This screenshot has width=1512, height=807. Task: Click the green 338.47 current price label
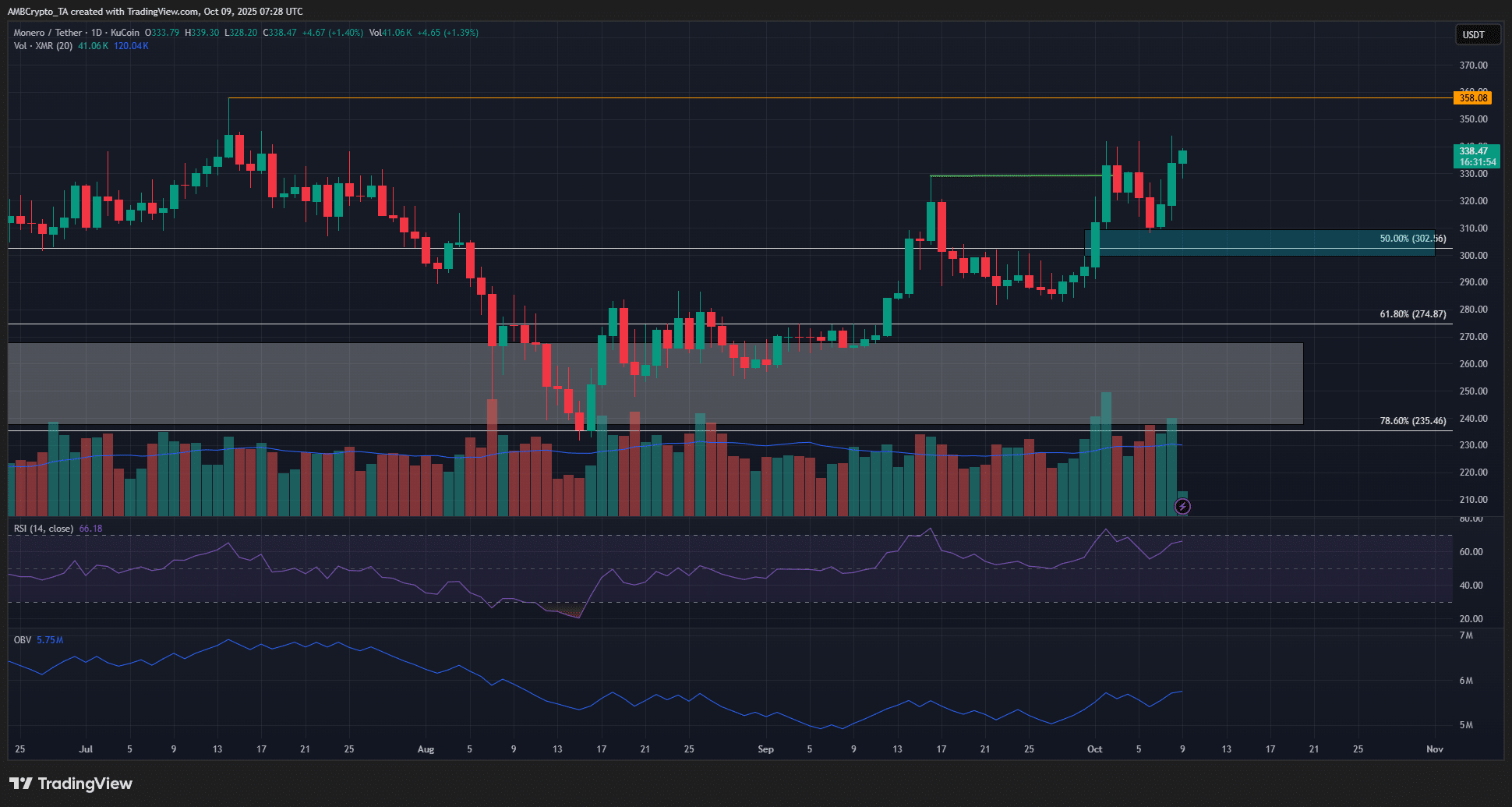tap(1476, 156)
